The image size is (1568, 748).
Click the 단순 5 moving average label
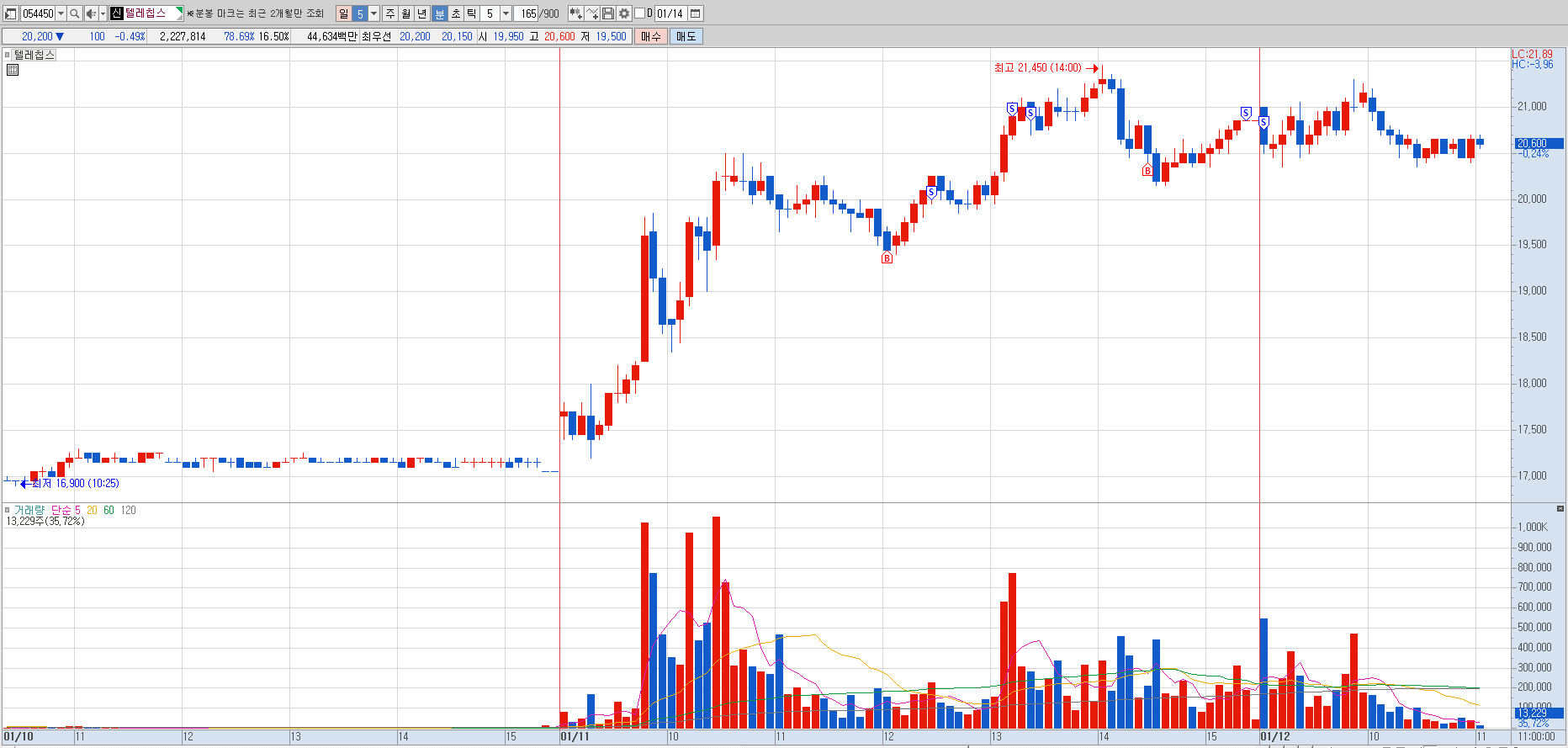point(66,510)
